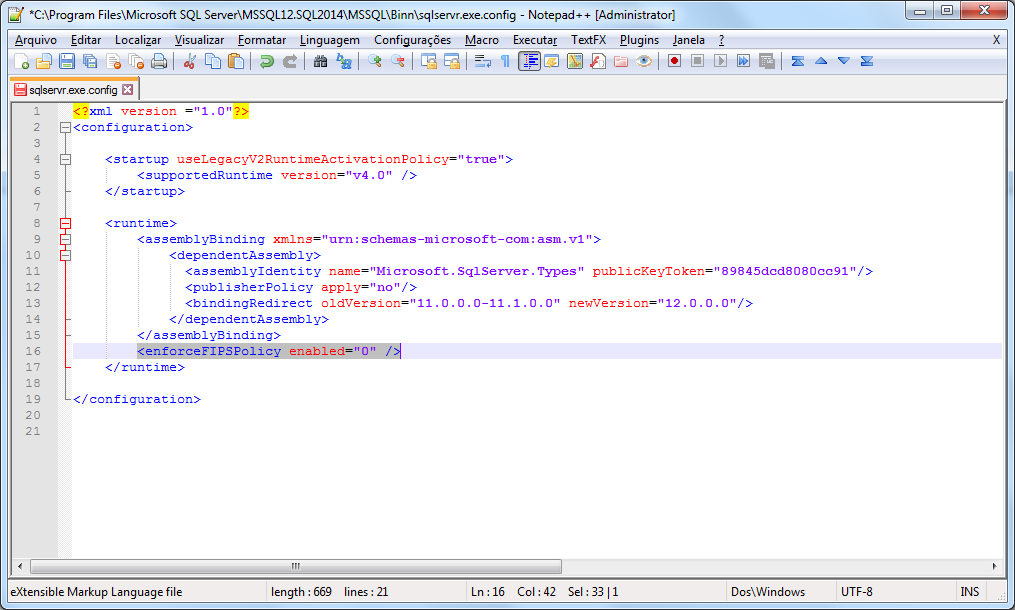Image resolution: width=1015 pixels, height=610 pixels.
Task: Click the Dos\Windows line ending status field
Action: pyautogui.click(x=768, y=592)
